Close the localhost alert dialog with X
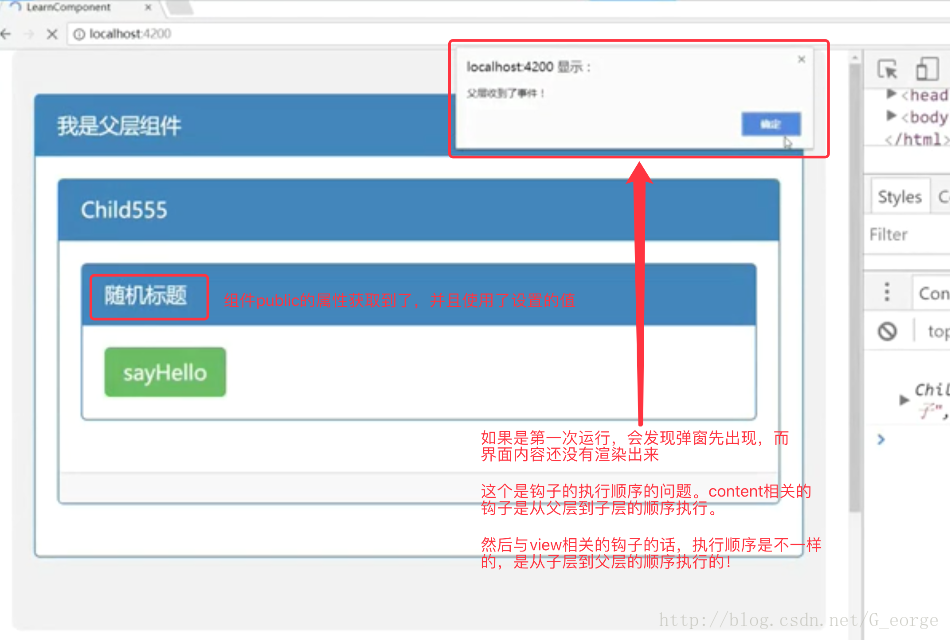This screenshot has width=950, height=640. [x=801, y=59]
